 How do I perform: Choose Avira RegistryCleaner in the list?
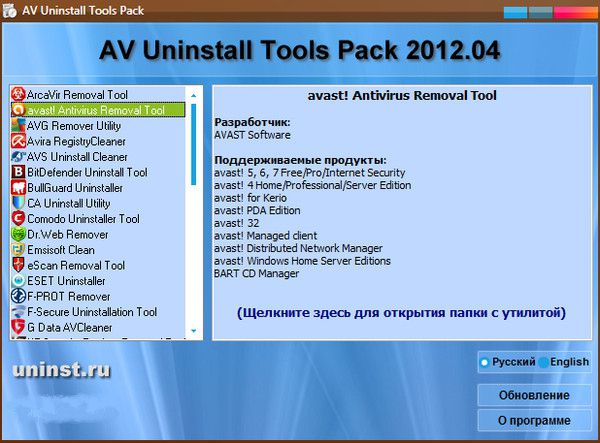click(x=98, y=141)
